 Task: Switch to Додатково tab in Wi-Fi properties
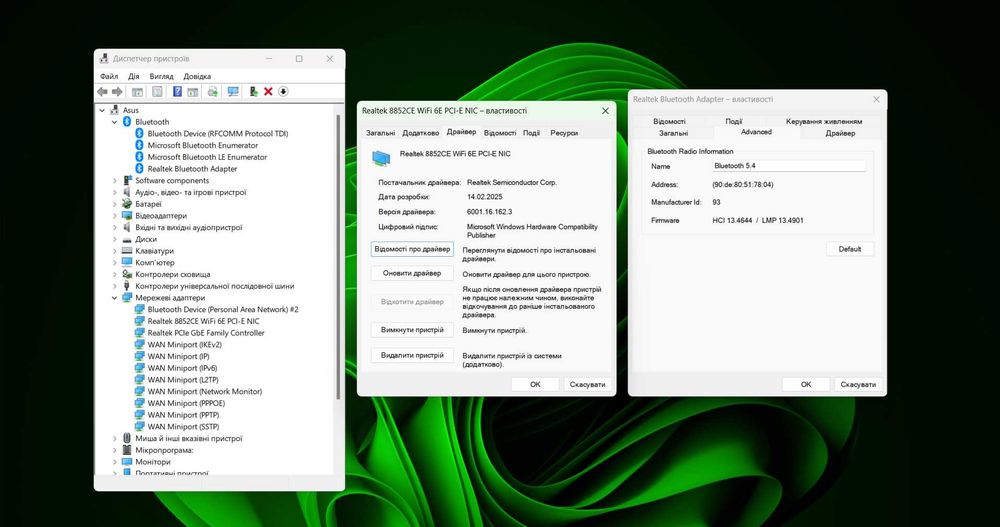click(x=421, y=133)
